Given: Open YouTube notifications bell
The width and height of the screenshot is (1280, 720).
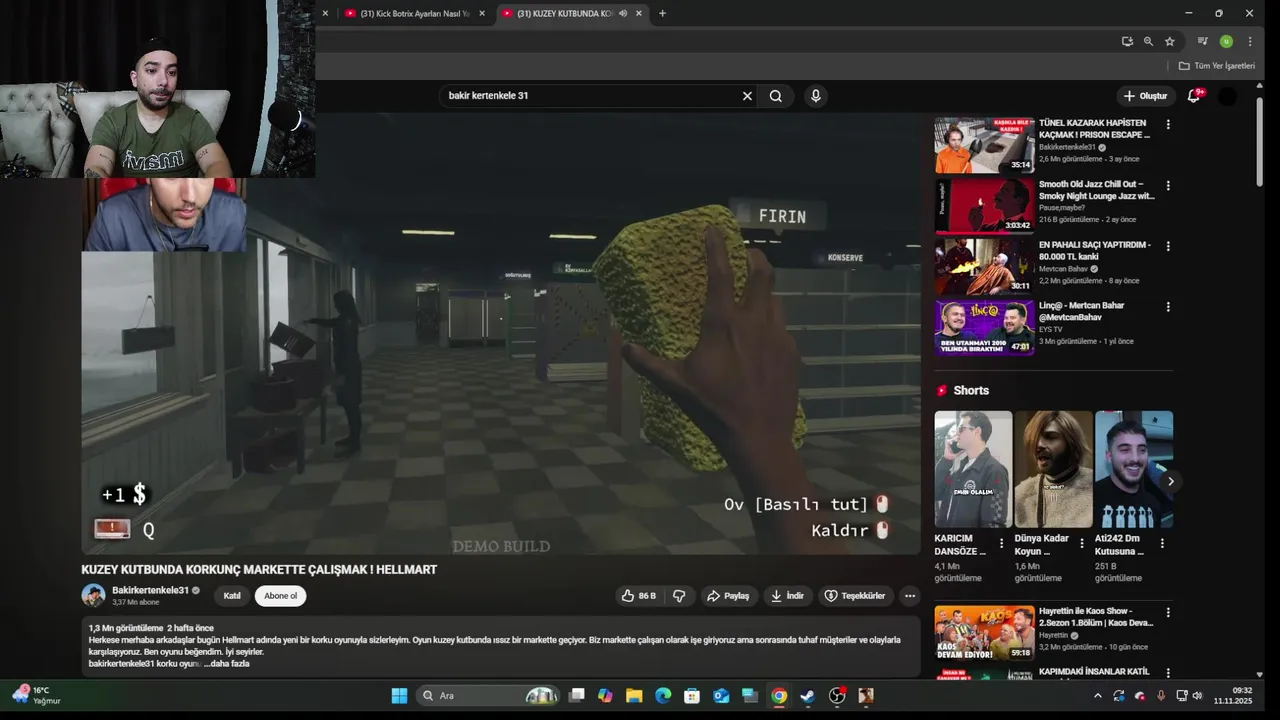Looking at the screenshot, I should pos(1193,96).
